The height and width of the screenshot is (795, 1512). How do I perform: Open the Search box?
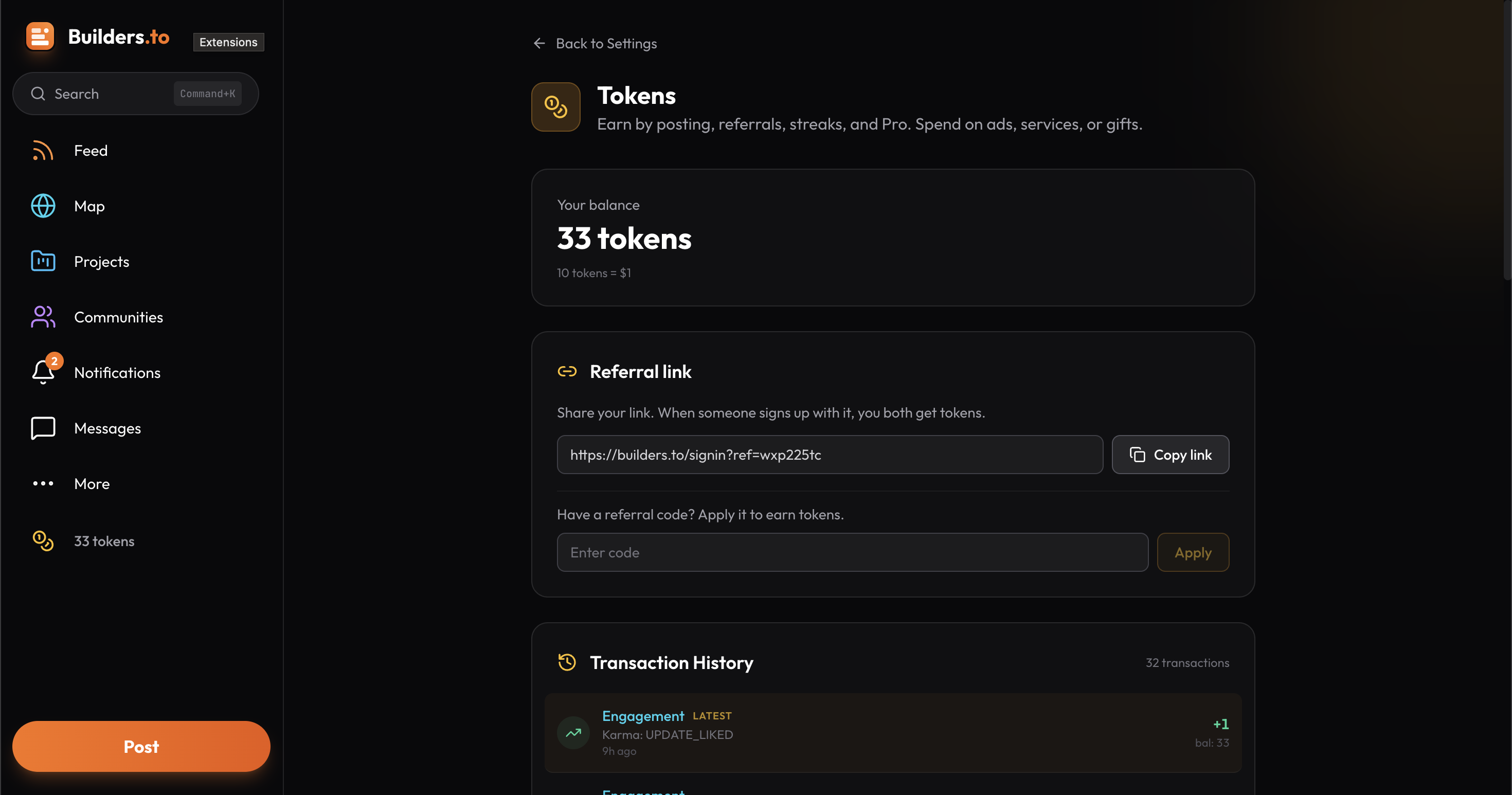[135, 94]
